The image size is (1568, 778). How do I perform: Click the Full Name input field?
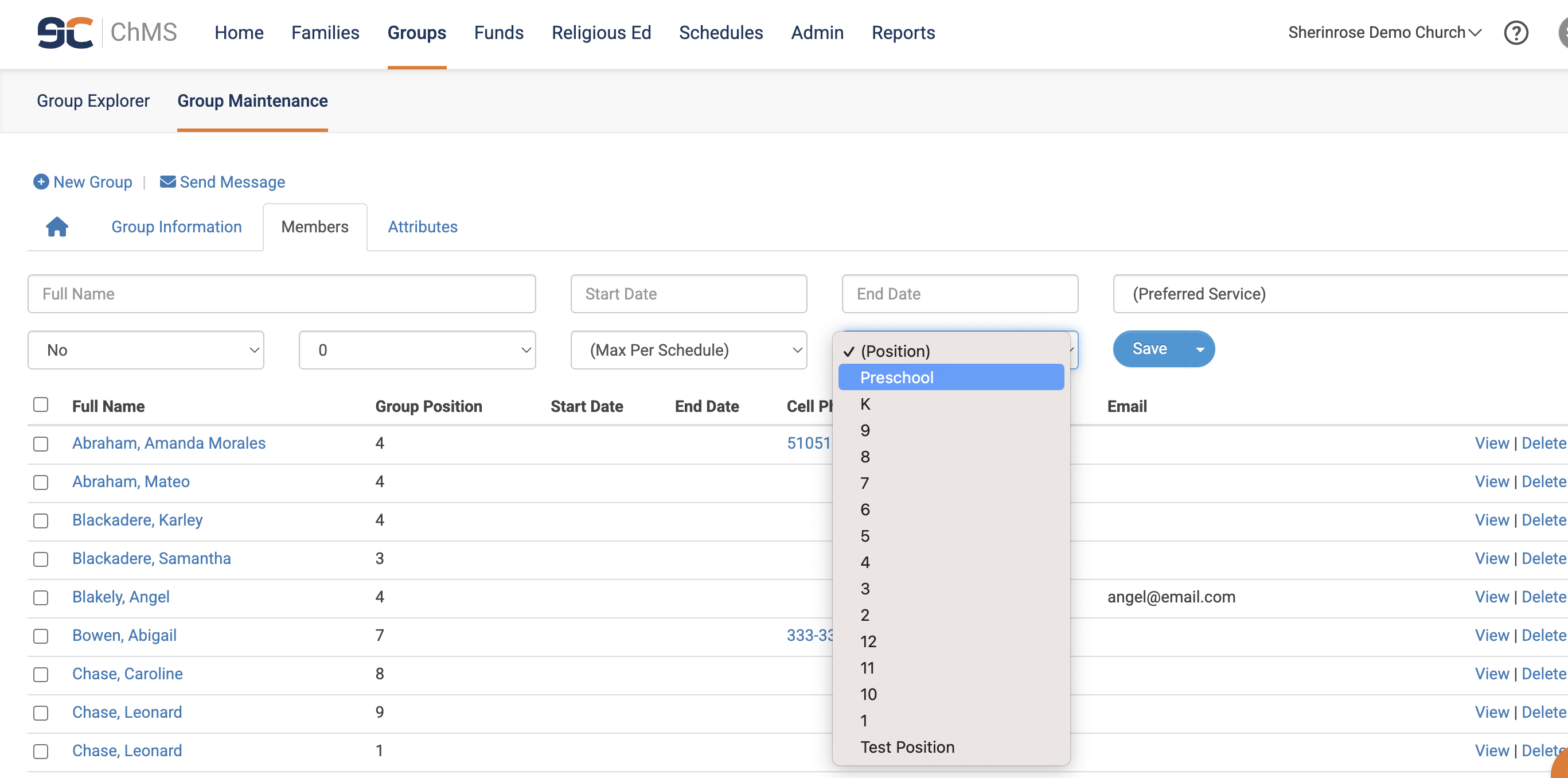[281, 294]
